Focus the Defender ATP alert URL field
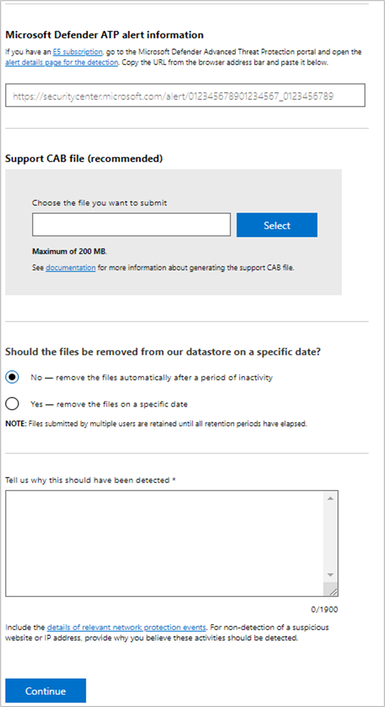This screenshot has width=385, height=707. pos(185,96)
